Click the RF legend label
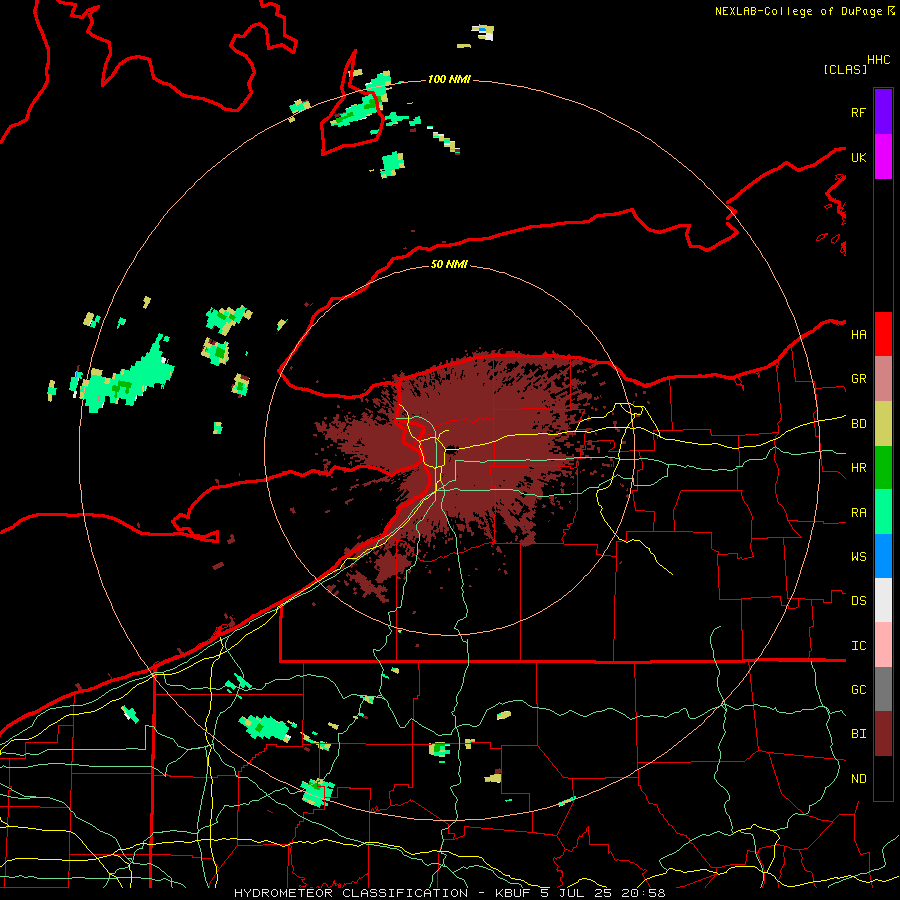900x900 pixels. 858,112
